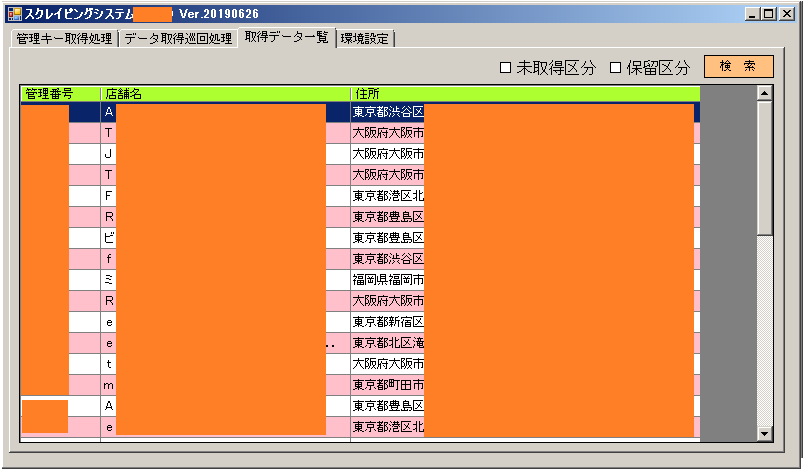Click the 店舗名 column header
This screenshot has height=472, width=807.
[225, 94]
